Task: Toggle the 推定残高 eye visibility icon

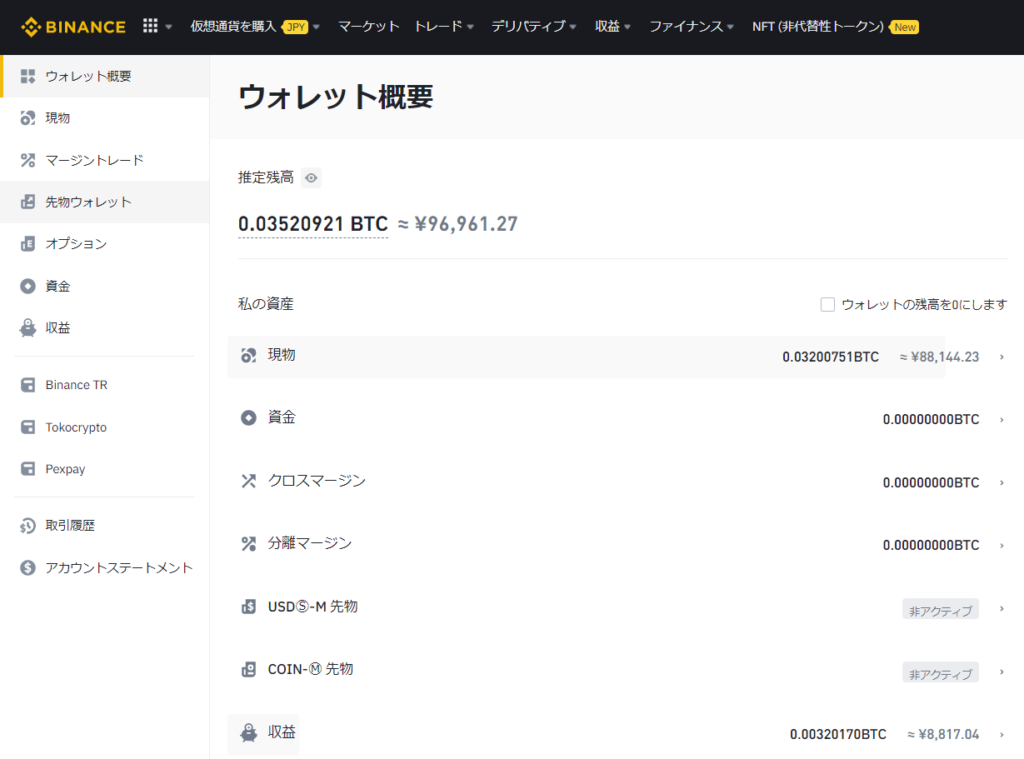Action: (x=312, y=178)
